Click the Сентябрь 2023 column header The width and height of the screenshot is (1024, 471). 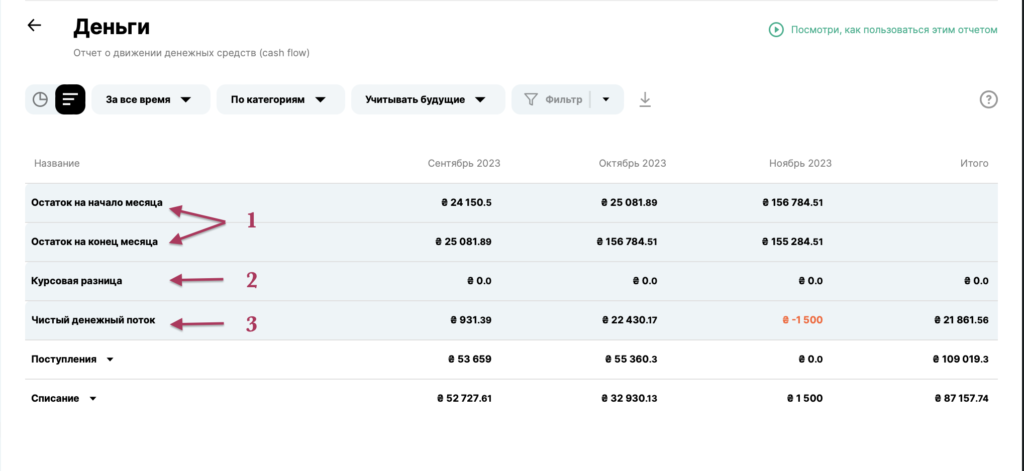pos(464,163)
